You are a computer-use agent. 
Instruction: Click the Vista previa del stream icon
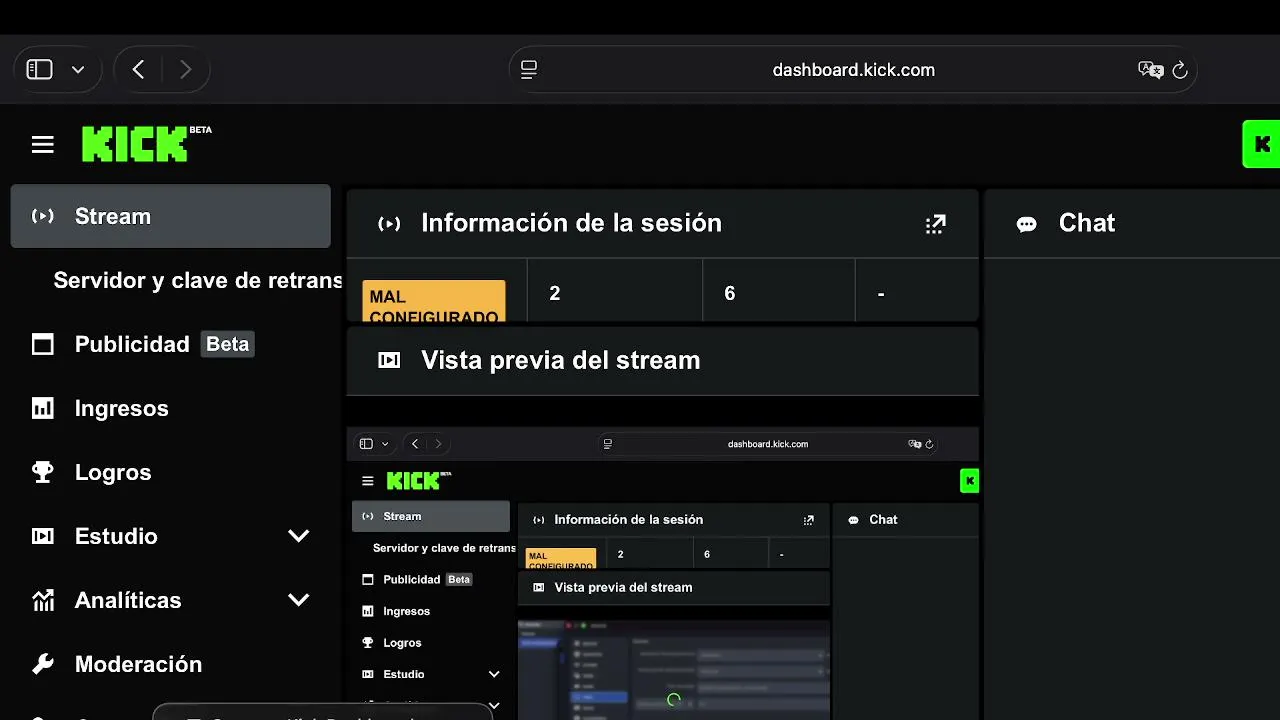coord(389,360)
